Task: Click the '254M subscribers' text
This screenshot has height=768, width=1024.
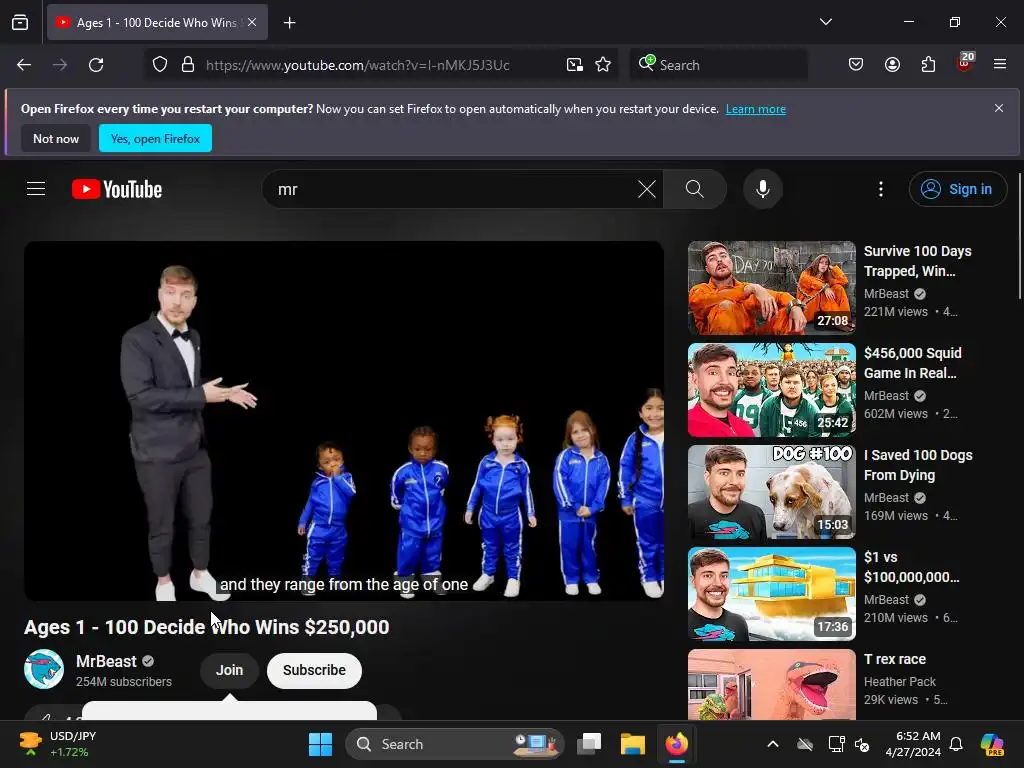Action: pos(123,682)
